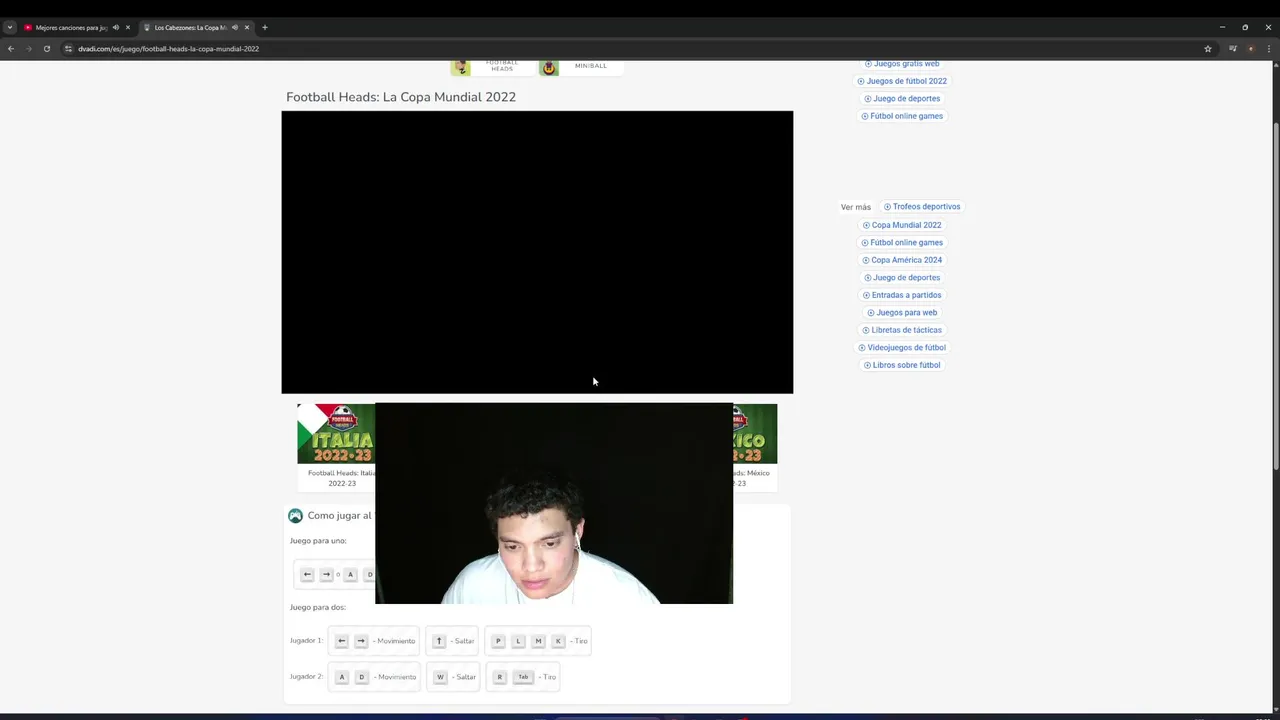
Task: Open Juegos de fútbol 2022 link
Action: pyautogui.click(x=902, y=81)
